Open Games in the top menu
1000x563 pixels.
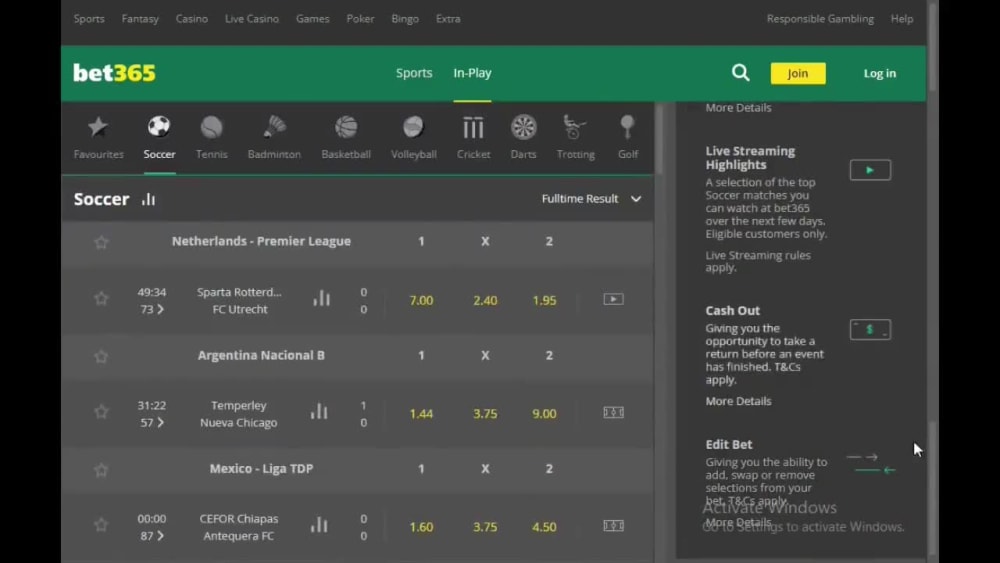312,19
